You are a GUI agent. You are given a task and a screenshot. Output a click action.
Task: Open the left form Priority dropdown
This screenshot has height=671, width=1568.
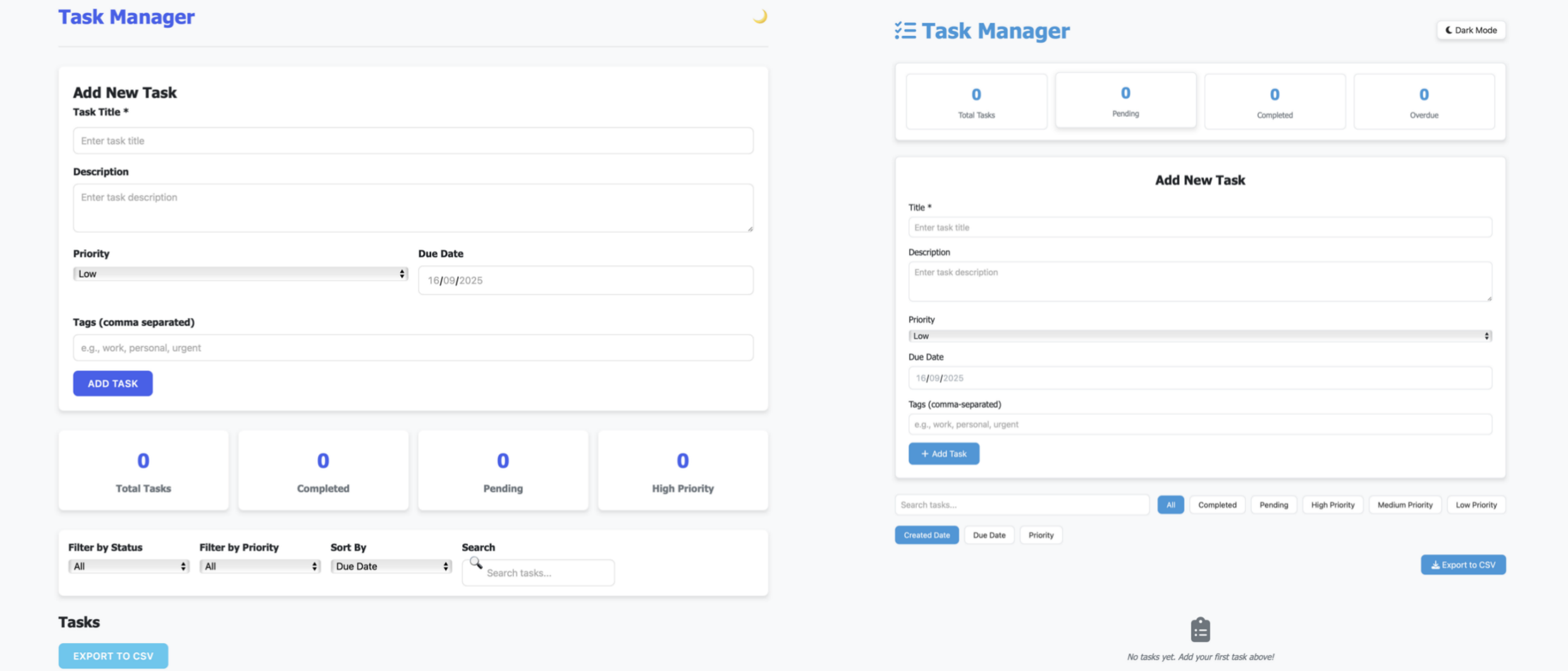point(240,274)
